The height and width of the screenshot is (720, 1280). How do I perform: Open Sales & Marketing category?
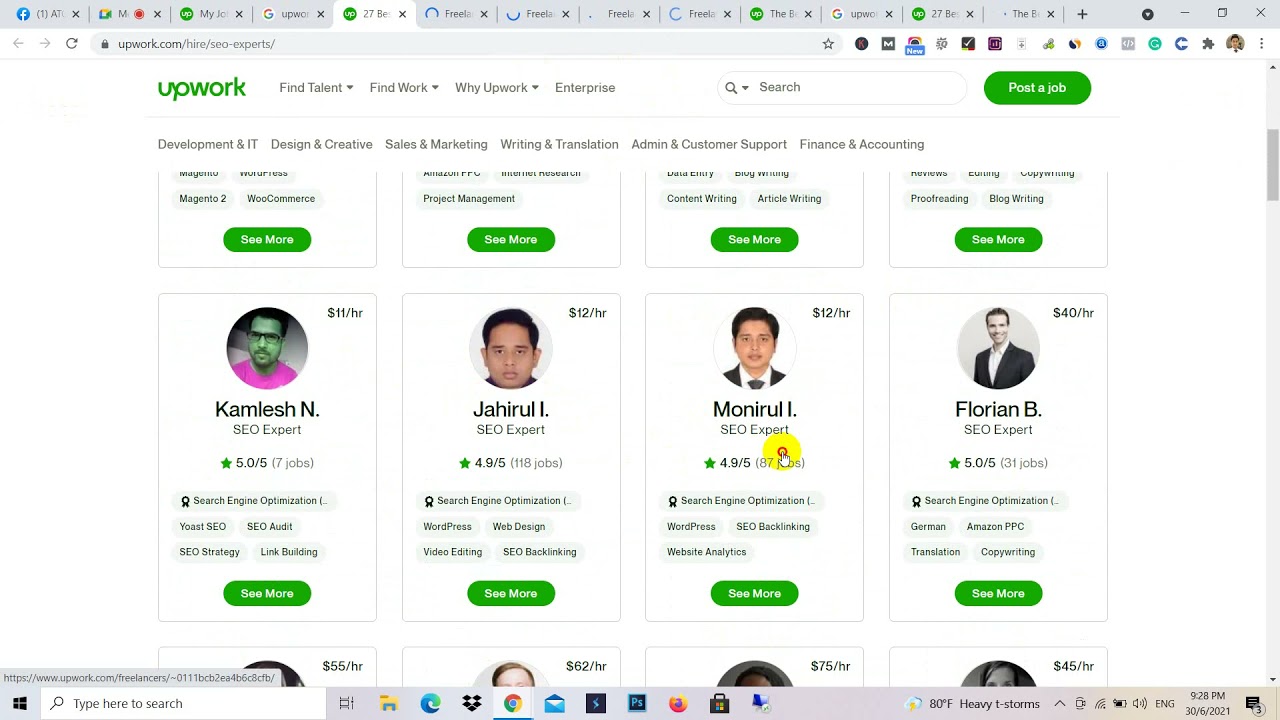[x=436, y=145]
